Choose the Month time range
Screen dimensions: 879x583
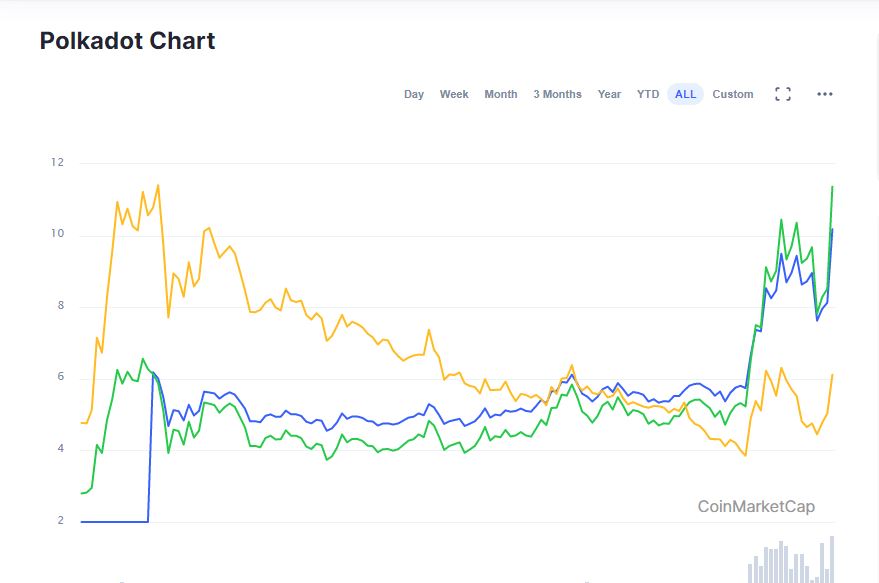tap(501, 94)
